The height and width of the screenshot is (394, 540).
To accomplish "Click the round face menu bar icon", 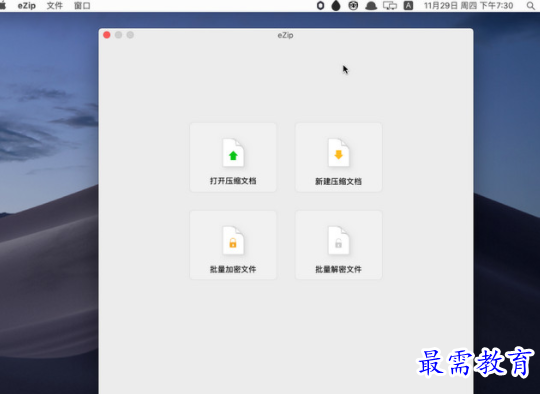I will tap(353, 6).
